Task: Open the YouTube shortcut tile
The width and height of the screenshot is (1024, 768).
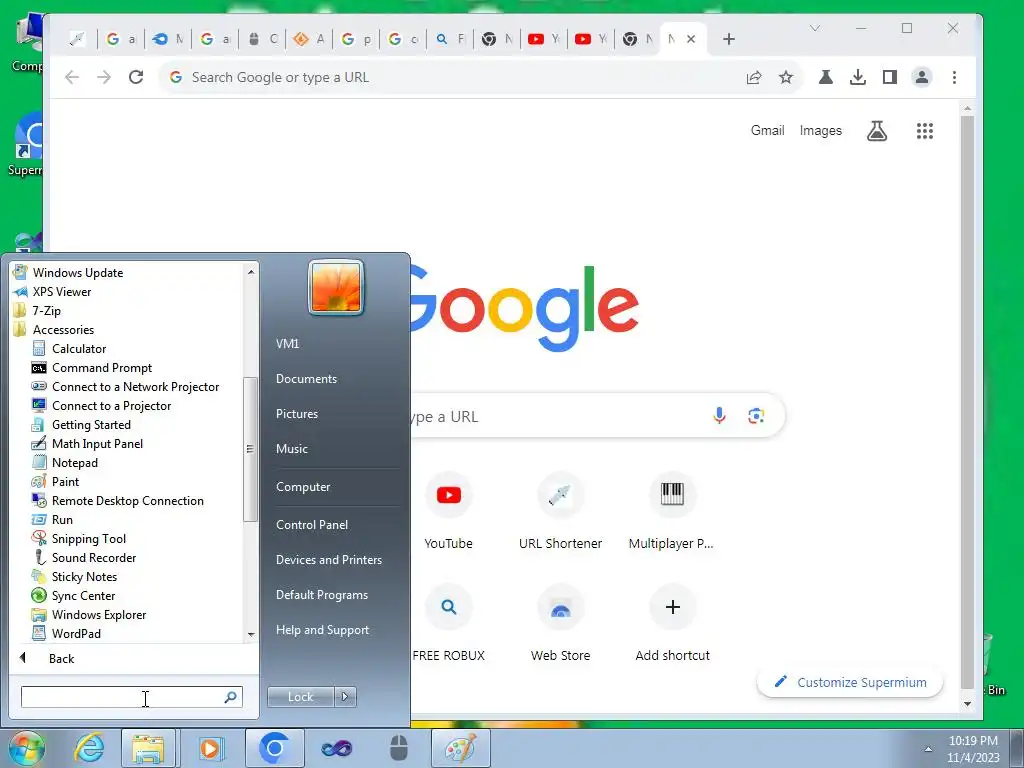Action: coord(448,511)
